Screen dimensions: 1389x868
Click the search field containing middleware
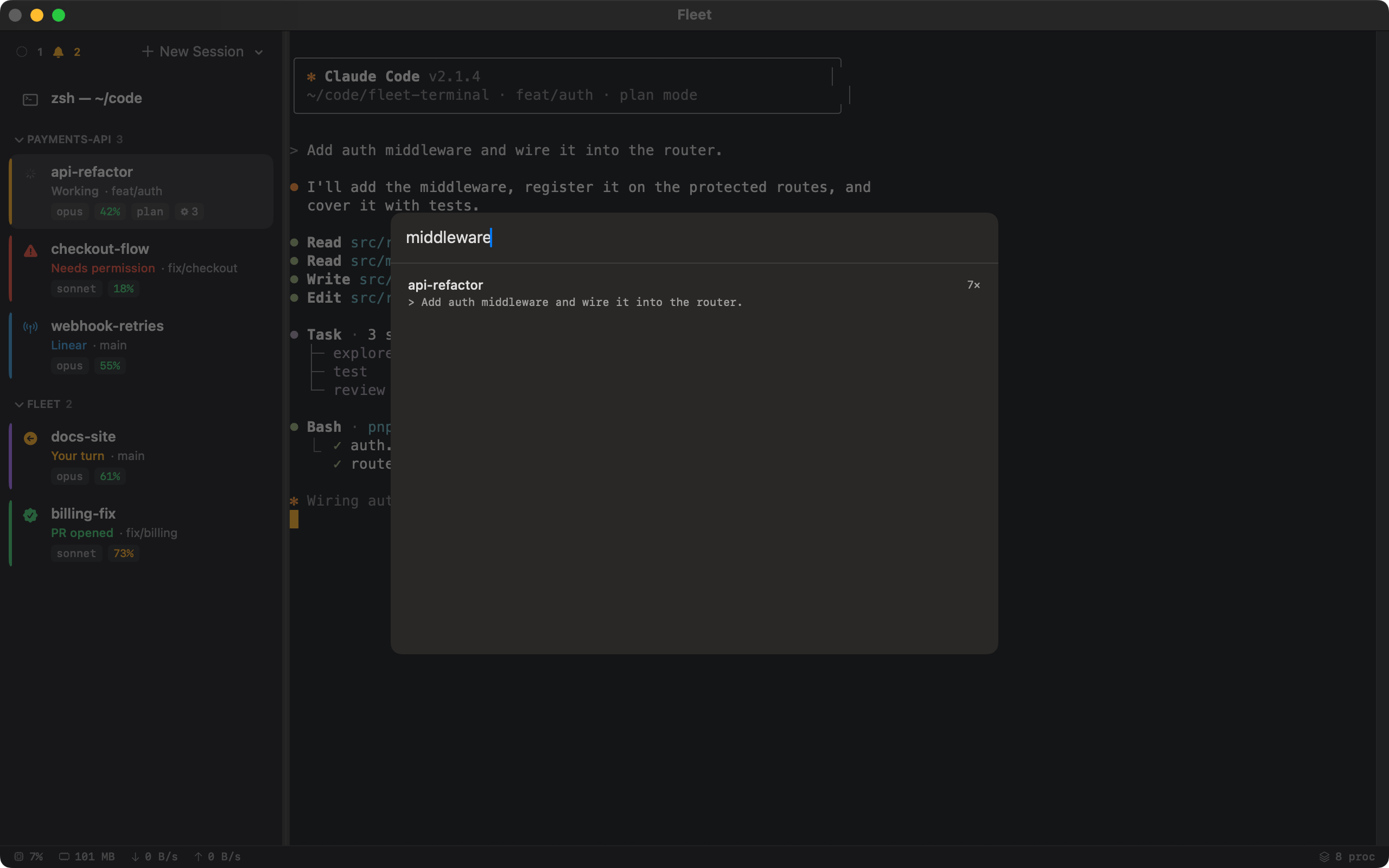(694, 238)
